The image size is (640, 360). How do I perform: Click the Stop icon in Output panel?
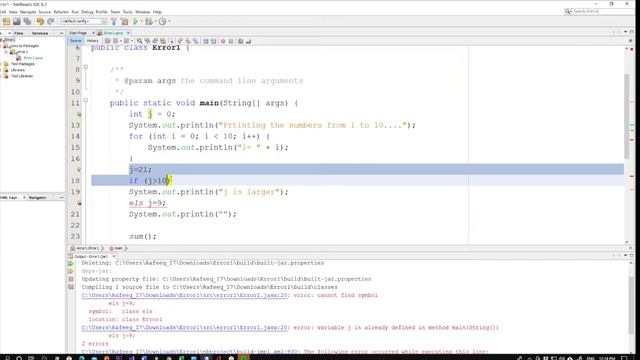pos(71,279)
